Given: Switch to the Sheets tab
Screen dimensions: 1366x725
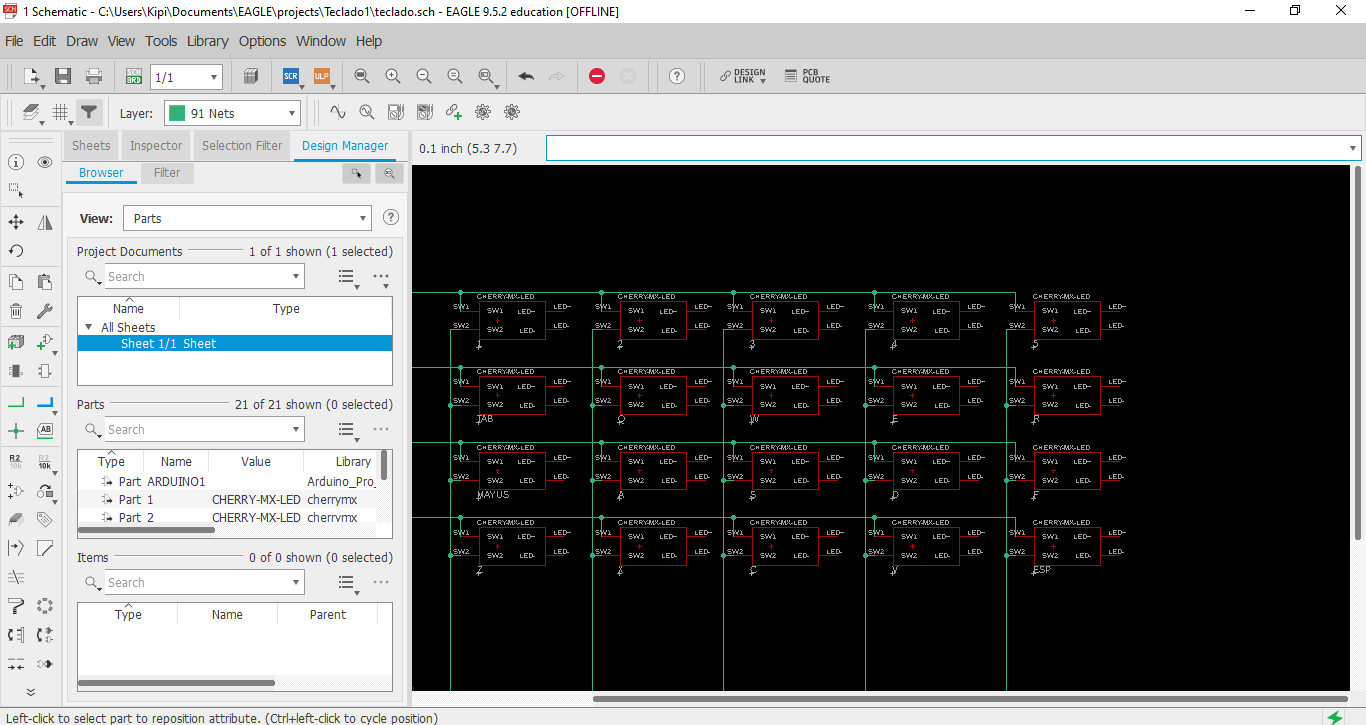Looking at the screenshot, I should 91,146.
